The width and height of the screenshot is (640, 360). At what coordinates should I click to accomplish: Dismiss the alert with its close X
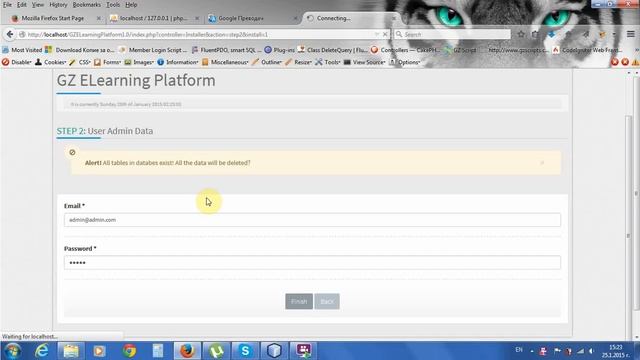[542, 163]
